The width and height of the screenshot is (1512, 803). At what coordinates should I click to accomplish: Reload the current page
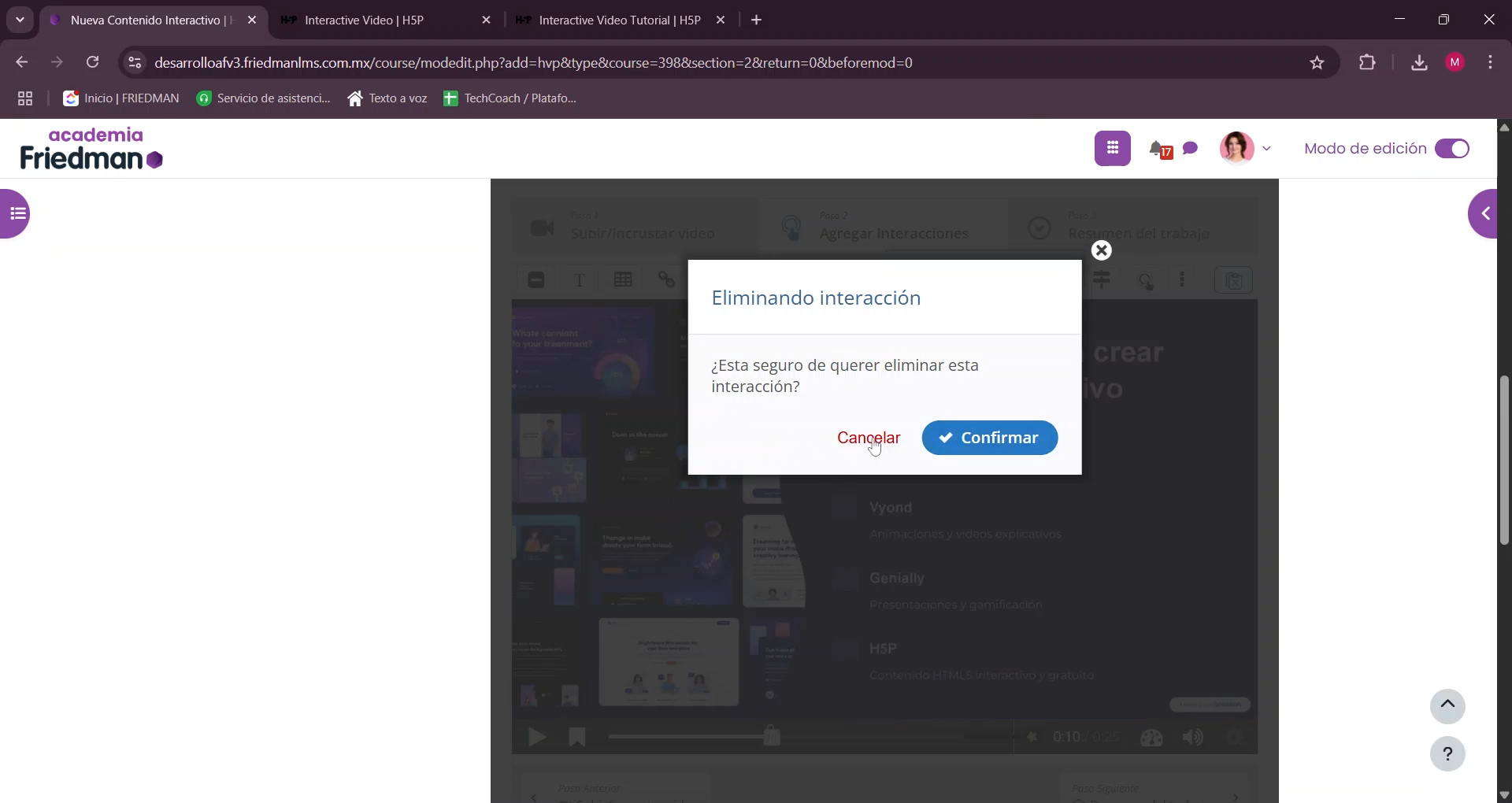pyautogui.click(x=92, y=63)
